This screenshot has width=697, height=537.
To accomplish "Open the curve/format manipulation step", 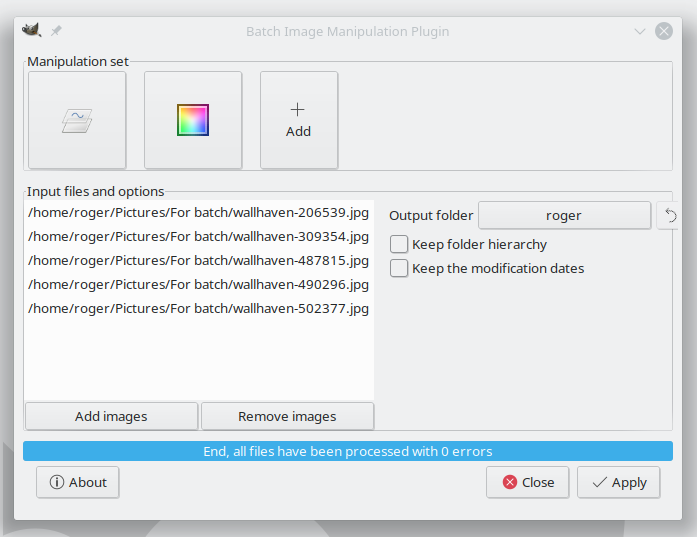I will point(77,120).
